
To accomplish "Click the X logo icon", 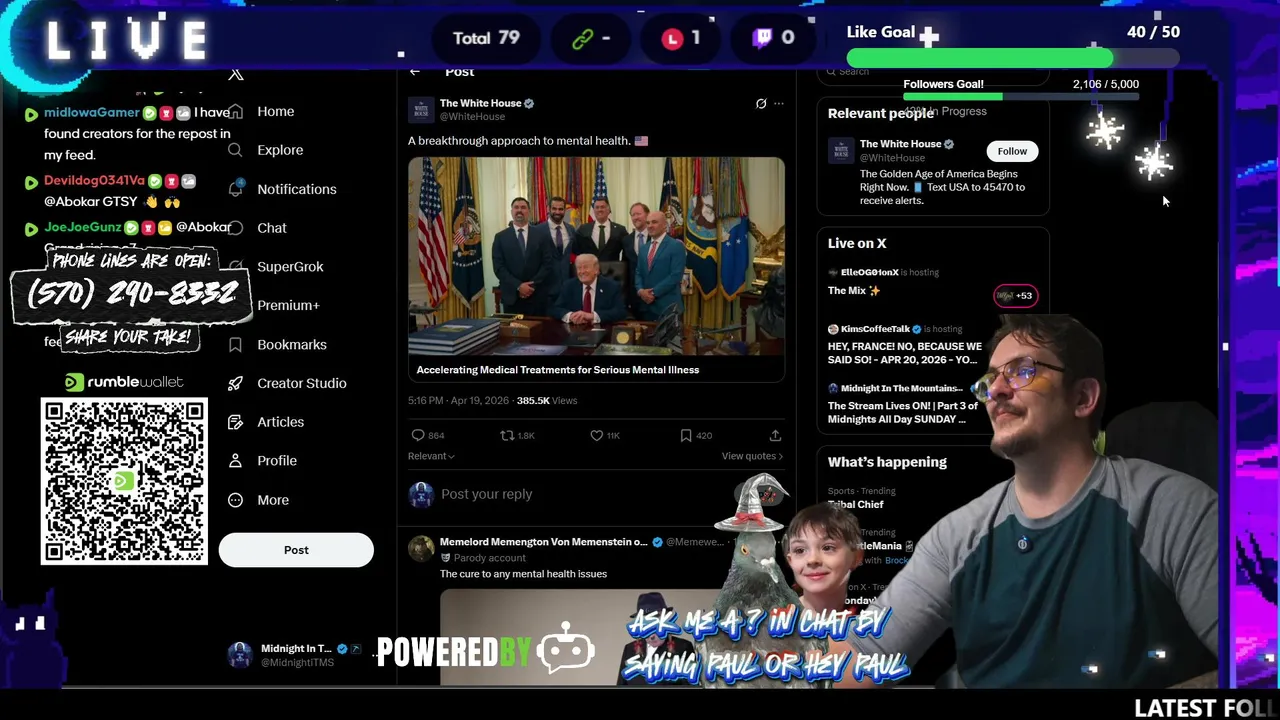I will point(236,74).
